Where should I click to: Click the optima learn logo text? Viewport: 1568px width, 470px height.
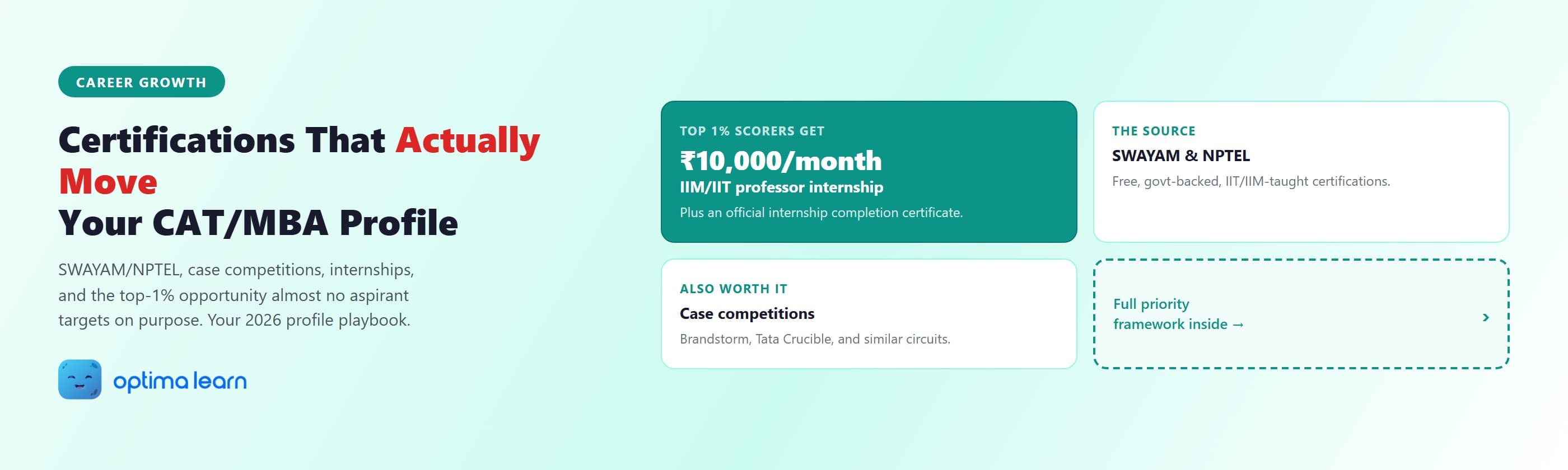[180, 381]
